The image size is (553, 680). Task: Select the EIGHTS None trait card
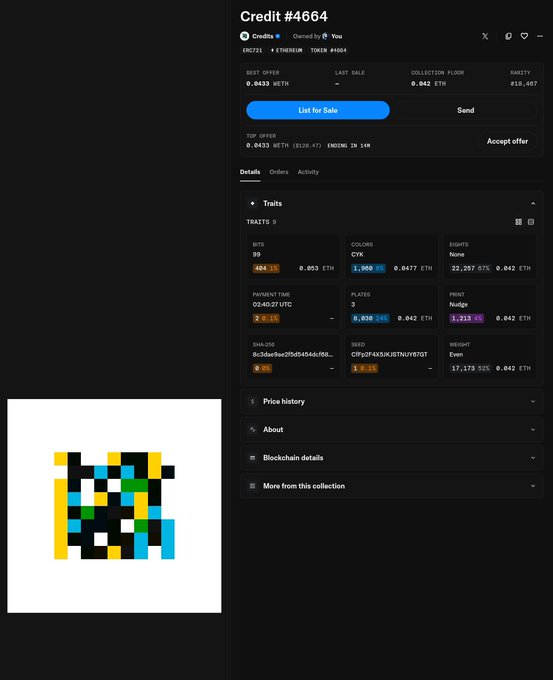click(x=490, y=257)
